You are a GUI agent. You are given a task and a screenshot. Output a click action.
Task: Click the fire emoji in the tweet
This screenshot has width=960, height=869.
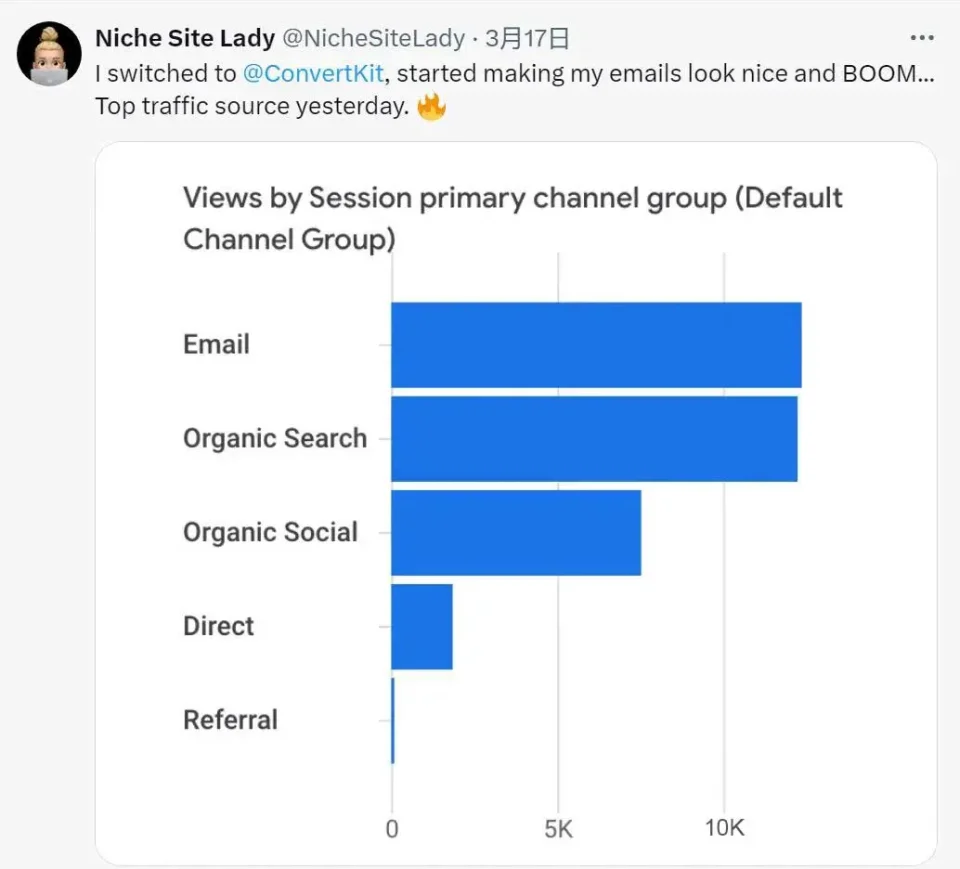[x=431, y=107]
